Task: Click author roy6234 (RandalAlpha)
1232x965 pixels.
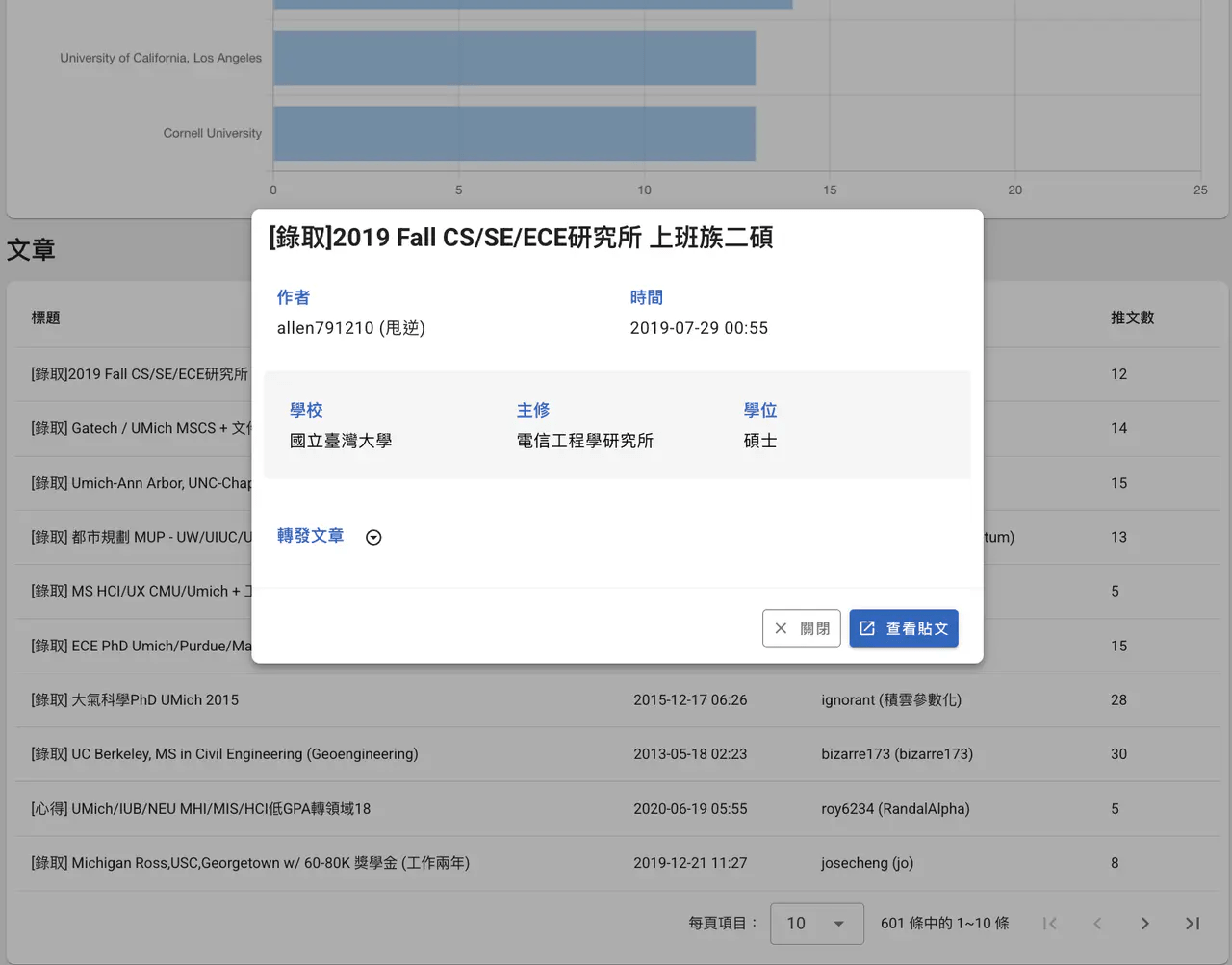Action: click(895, 809)
